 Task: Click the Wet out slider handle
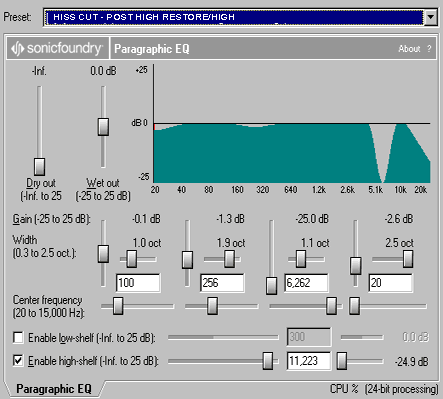[x=103, y=127]
